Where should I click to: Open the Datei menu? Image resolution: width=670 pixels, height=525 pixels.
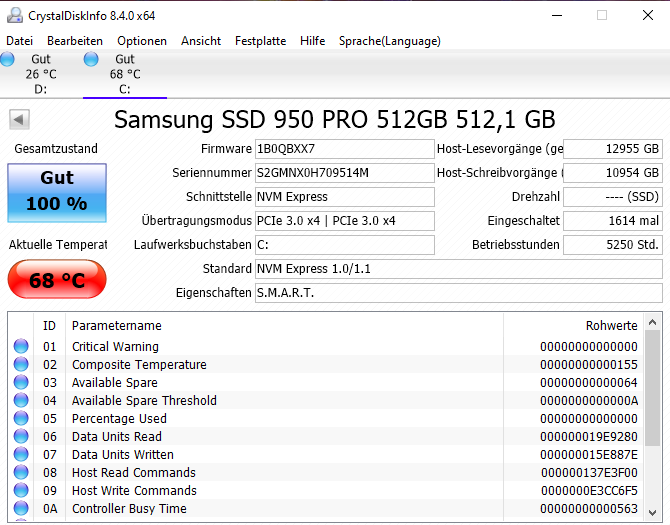tap(19, 41)
